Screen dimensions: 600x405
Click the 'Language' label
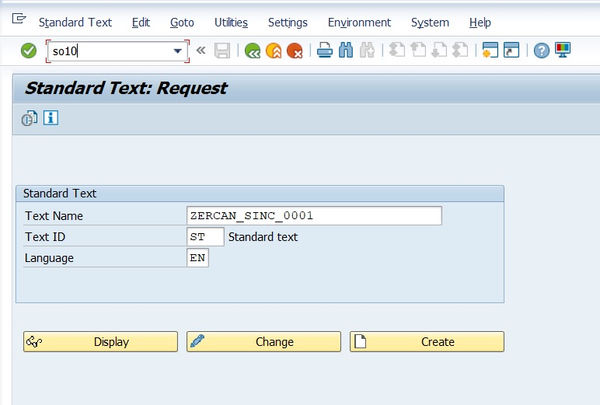(49, 258)
